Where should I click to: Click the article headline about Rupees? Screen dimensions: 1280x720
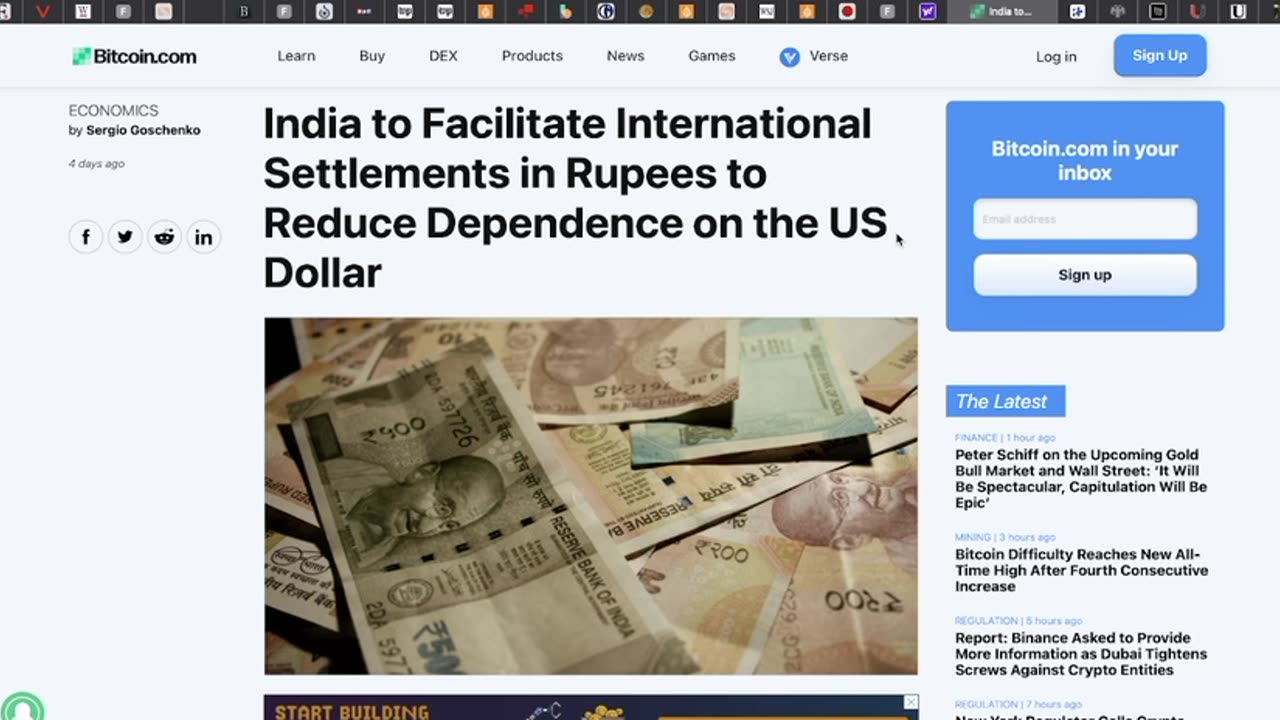point(575,198)
